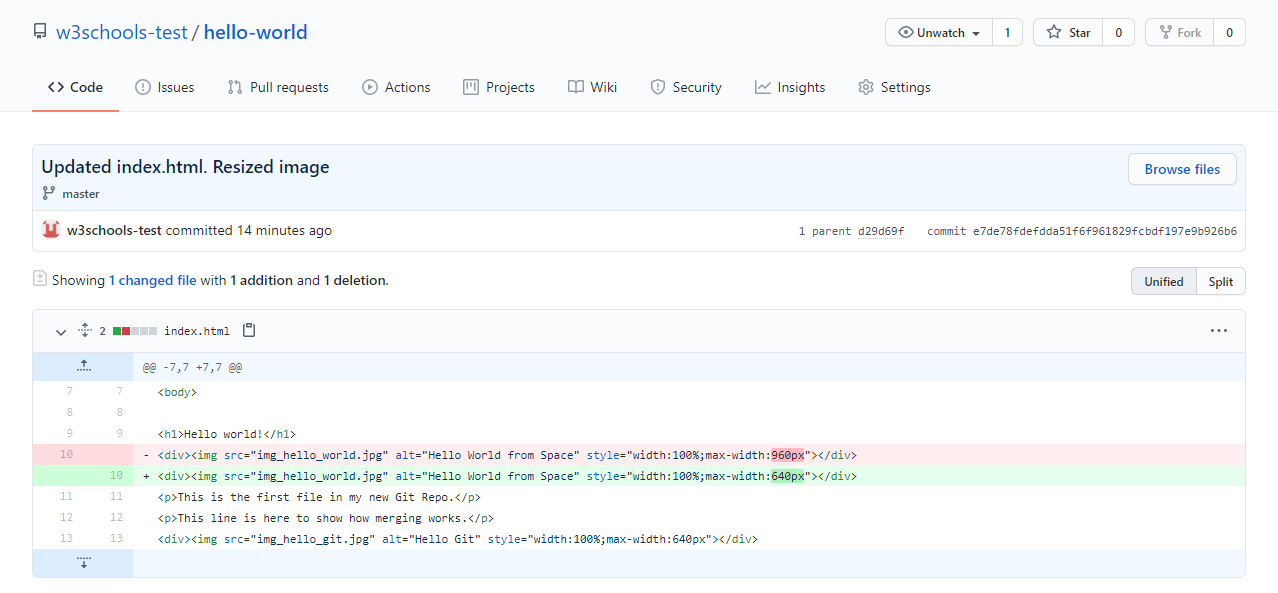The width and height of the screenshot is (1278, 593).
Task: Open the Wiki tab
Action: coord(592,87)
